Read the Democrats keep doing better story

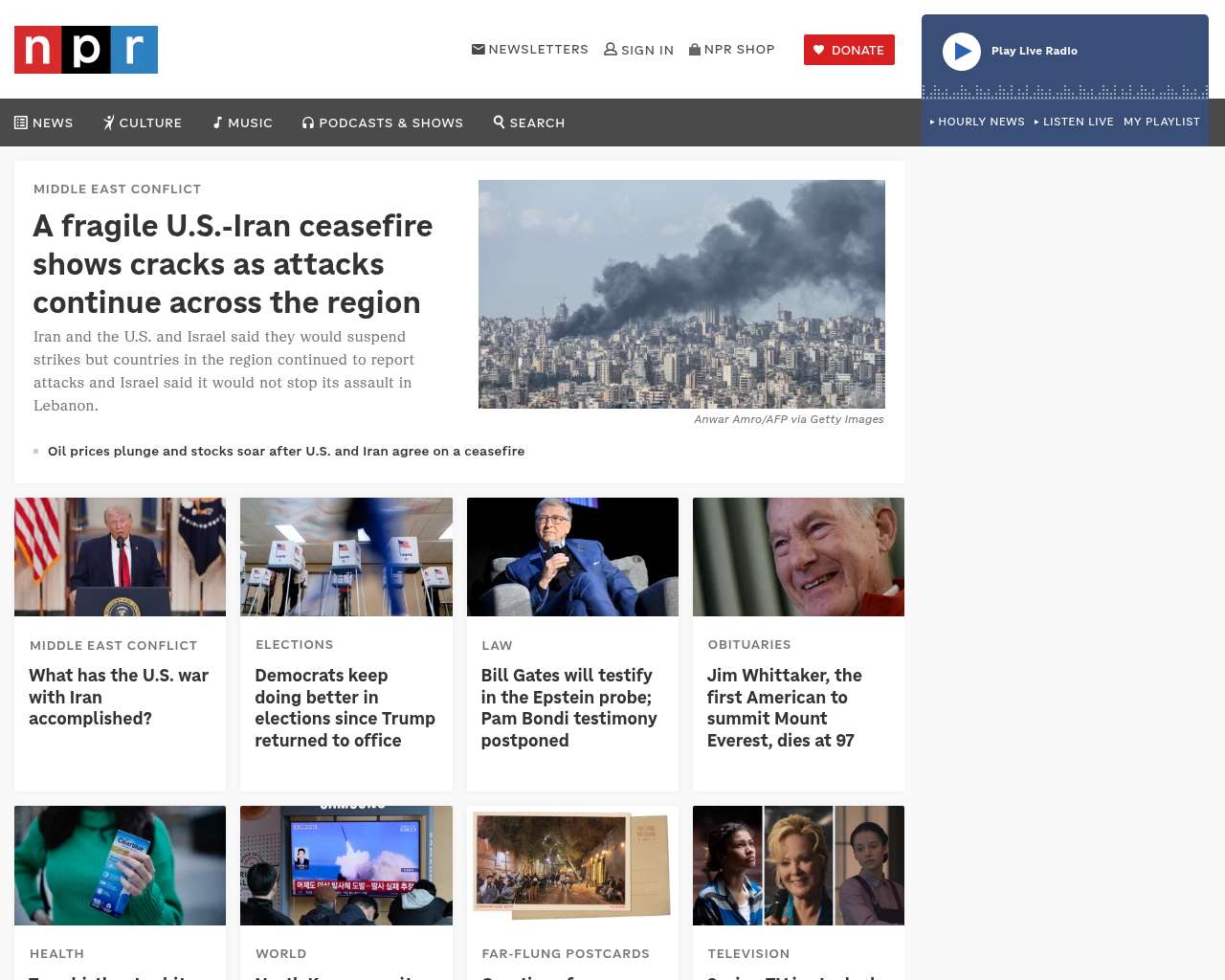tap(345, 707)
